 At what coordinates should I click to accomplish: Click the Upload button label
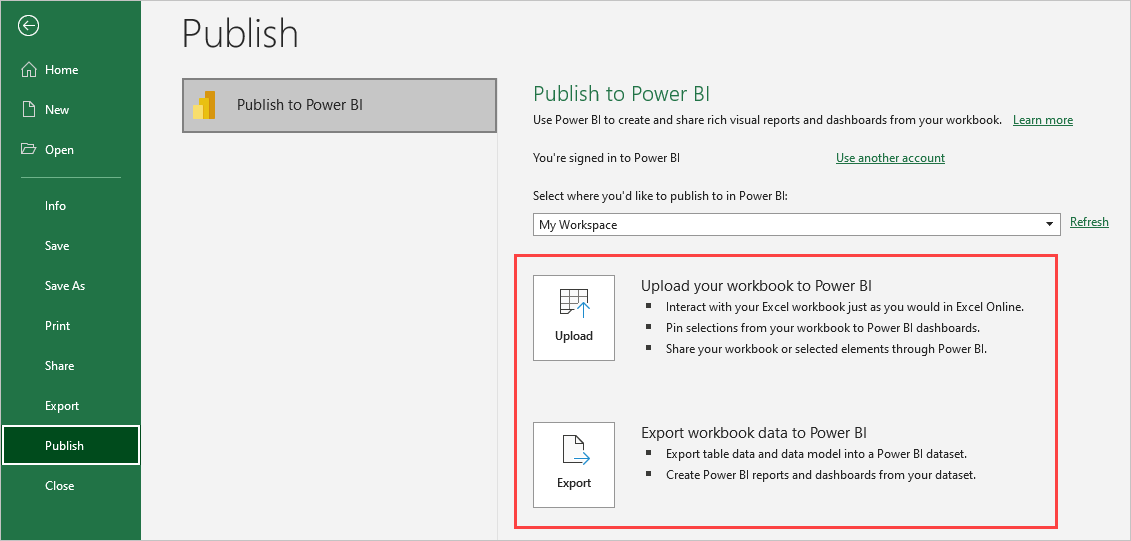click(x=574, y=336)
